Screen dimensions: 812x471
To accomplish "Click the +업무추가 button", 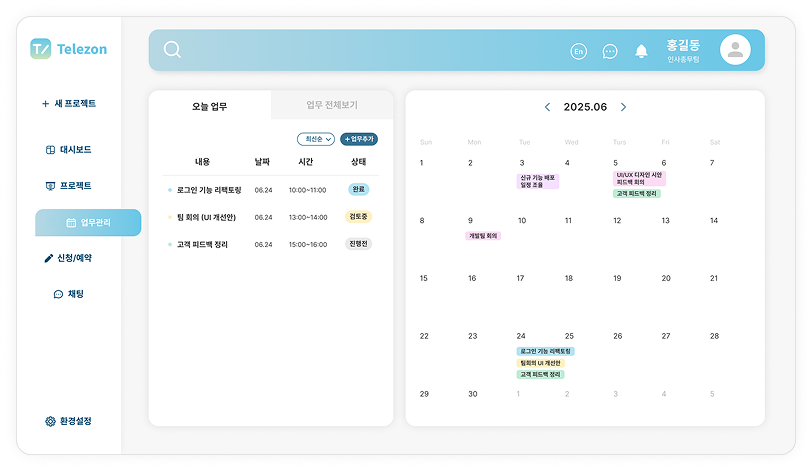I will point(359,139).
